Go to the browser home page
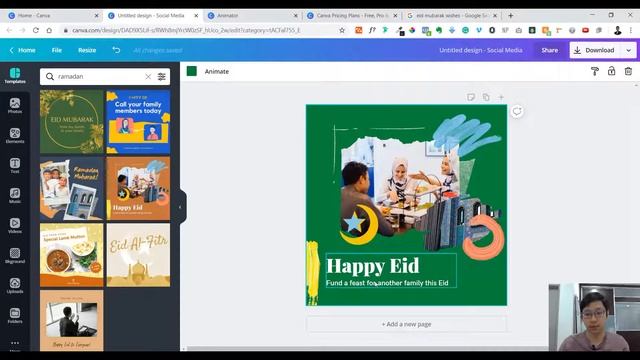The image size is (640, 360). [49, 30]
